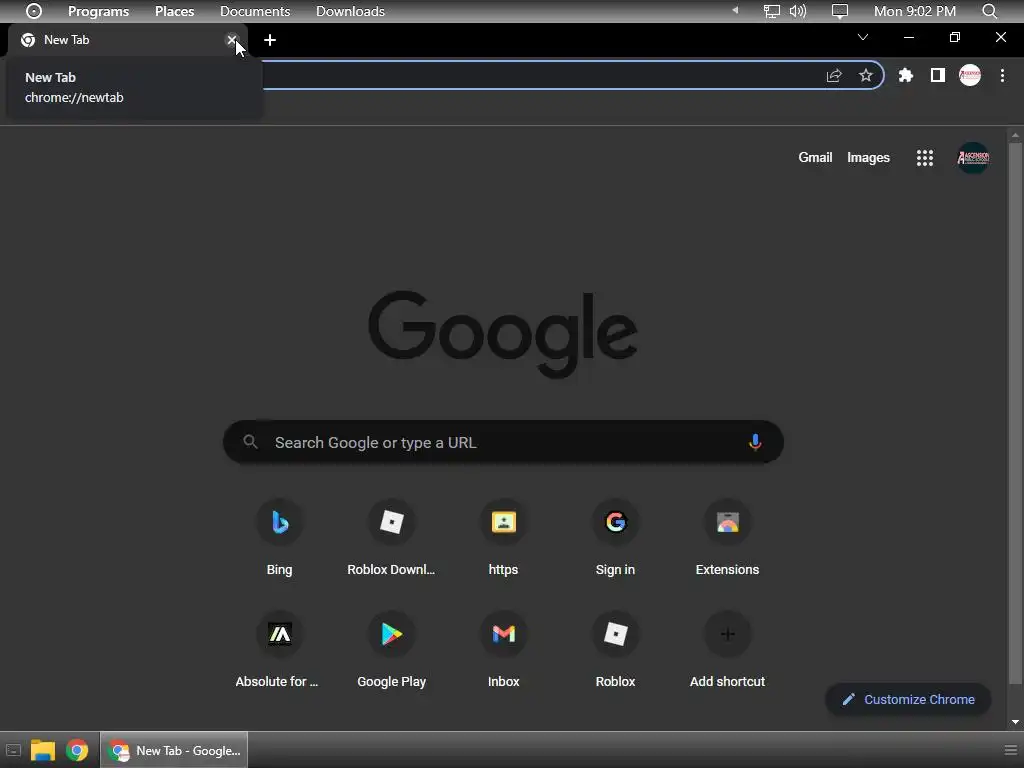
Task: Open the system search magnifier in the top panel
Action: [989, 11]
